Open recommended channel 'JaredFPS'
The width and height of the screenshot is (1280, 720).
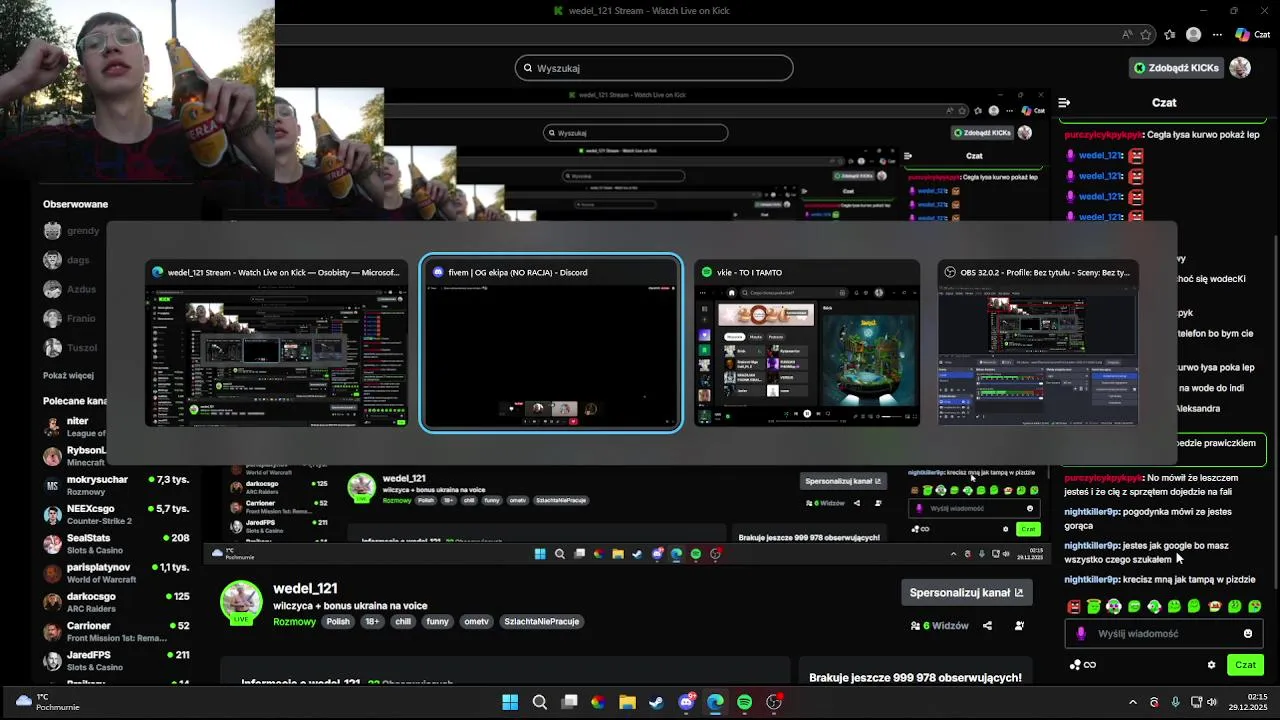click(x=116, y=660)
